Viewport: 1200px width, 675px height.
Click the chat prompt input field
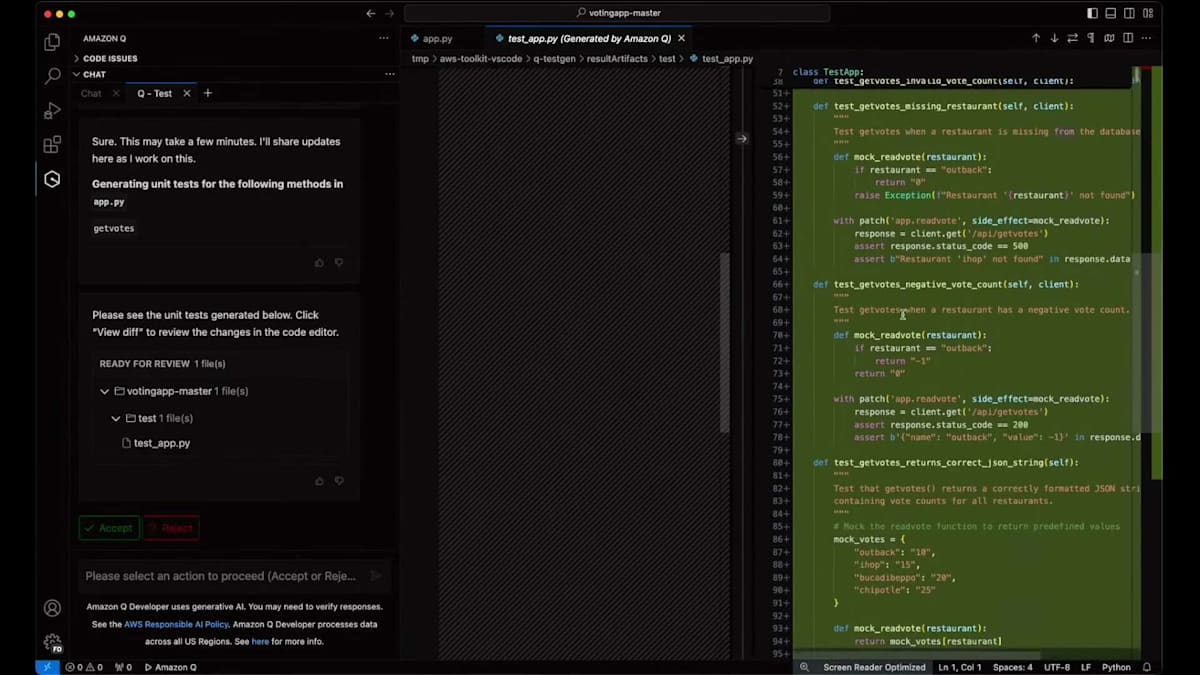[x=222, y=576]
